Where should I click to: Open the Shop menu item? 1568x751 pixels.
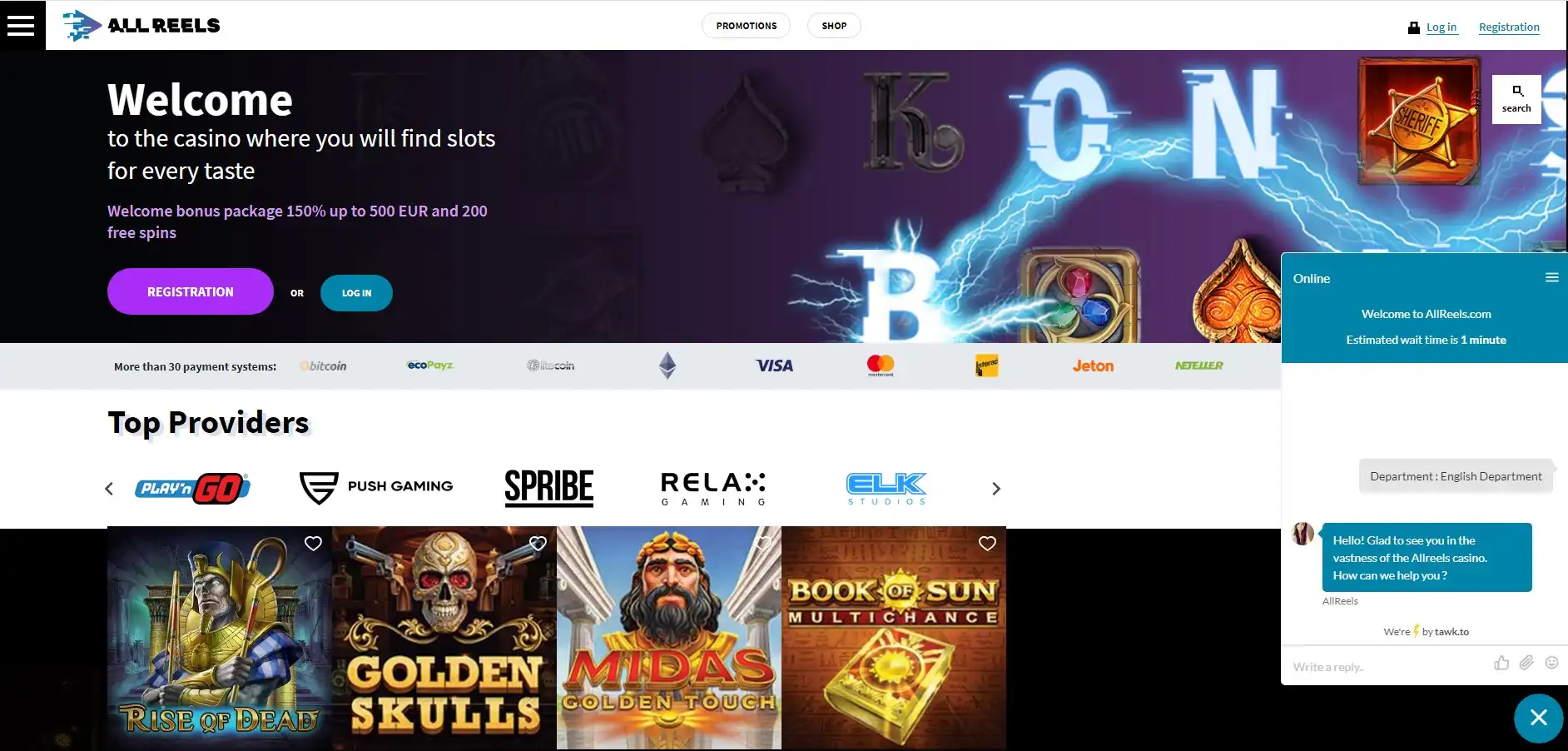coord(834,26)
